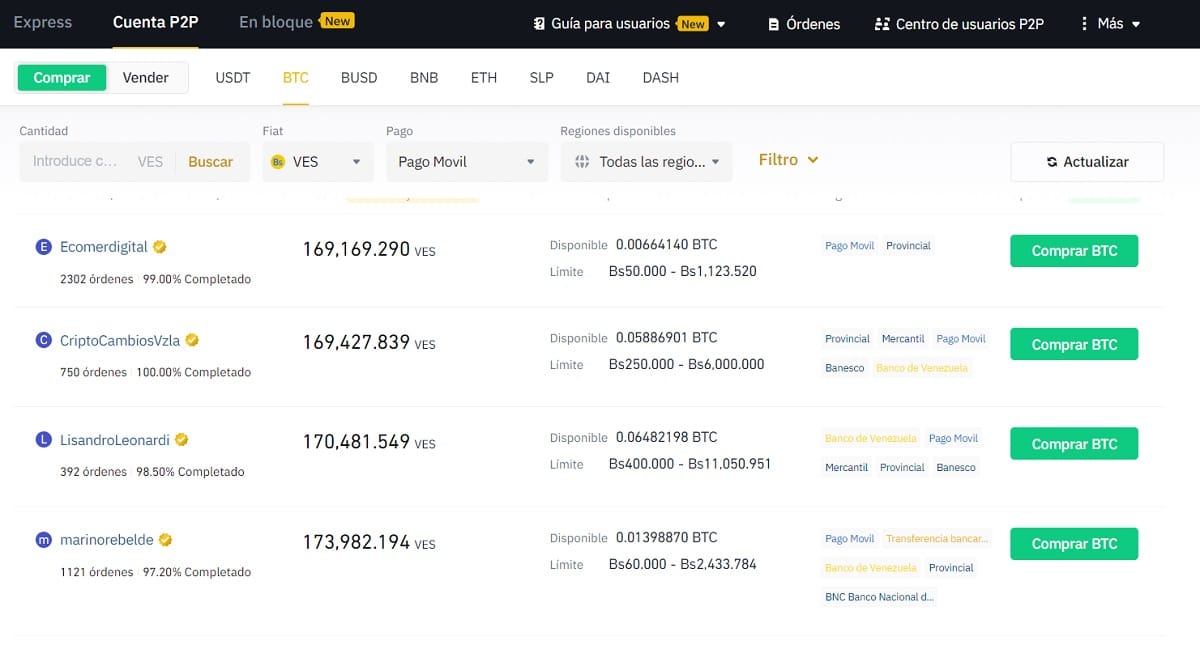Click the Transferencia bancaria payment tag
This screenshot has width=1200, height=645.
coord(937,539)
